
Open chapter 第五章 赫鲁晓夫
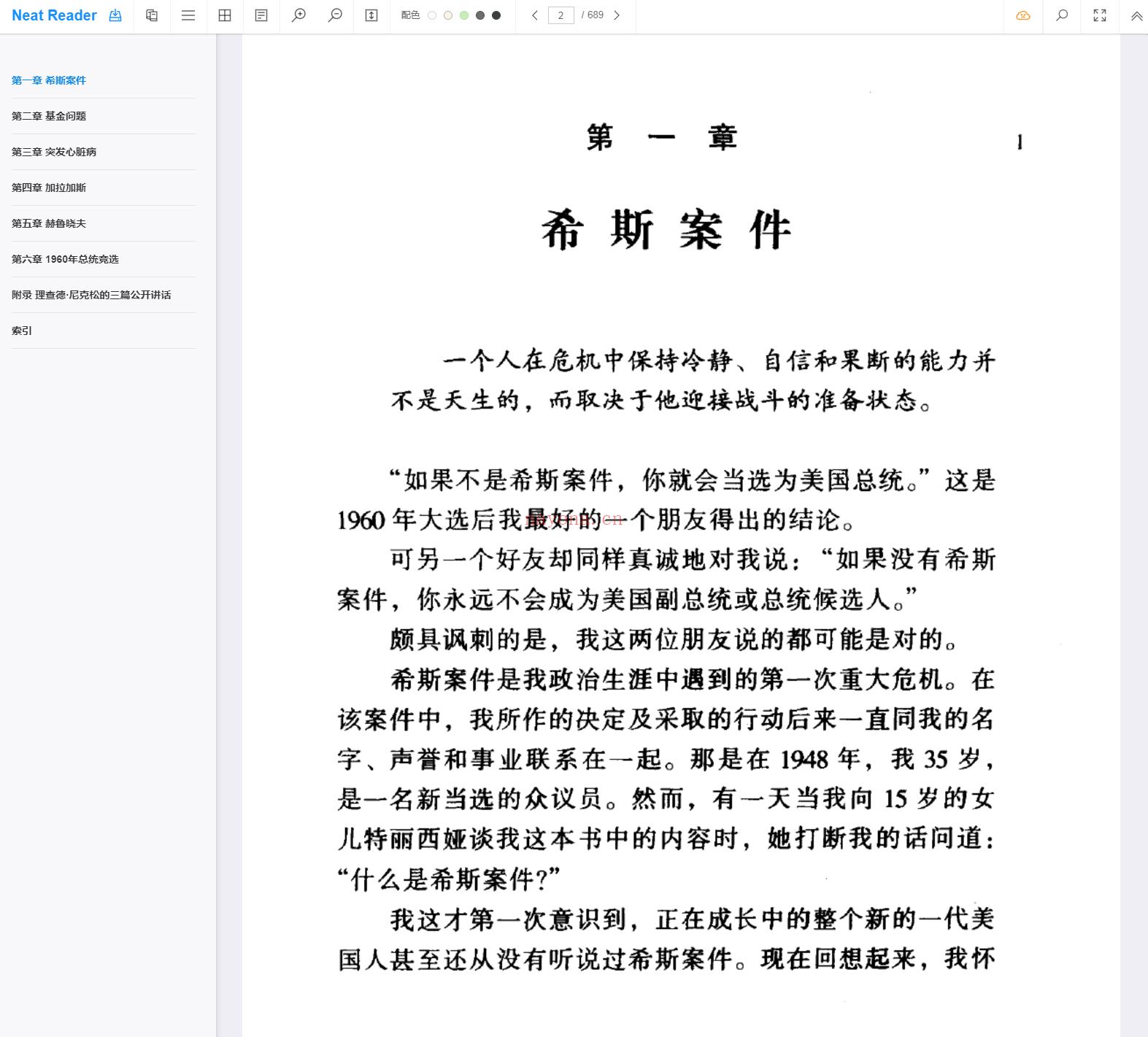click(x=49, y=223)
